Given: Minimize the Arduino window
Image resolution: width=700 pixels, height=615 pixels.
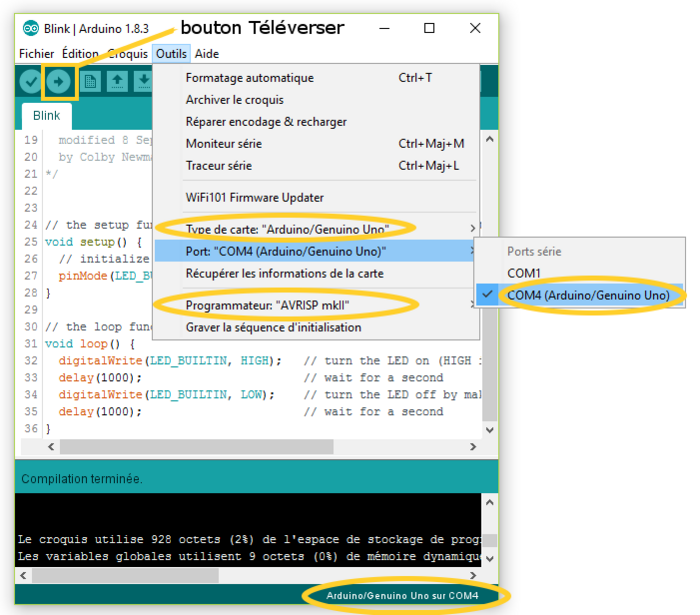Looking at the screenshot, I should pyautogui.click(x=384, y=29).
